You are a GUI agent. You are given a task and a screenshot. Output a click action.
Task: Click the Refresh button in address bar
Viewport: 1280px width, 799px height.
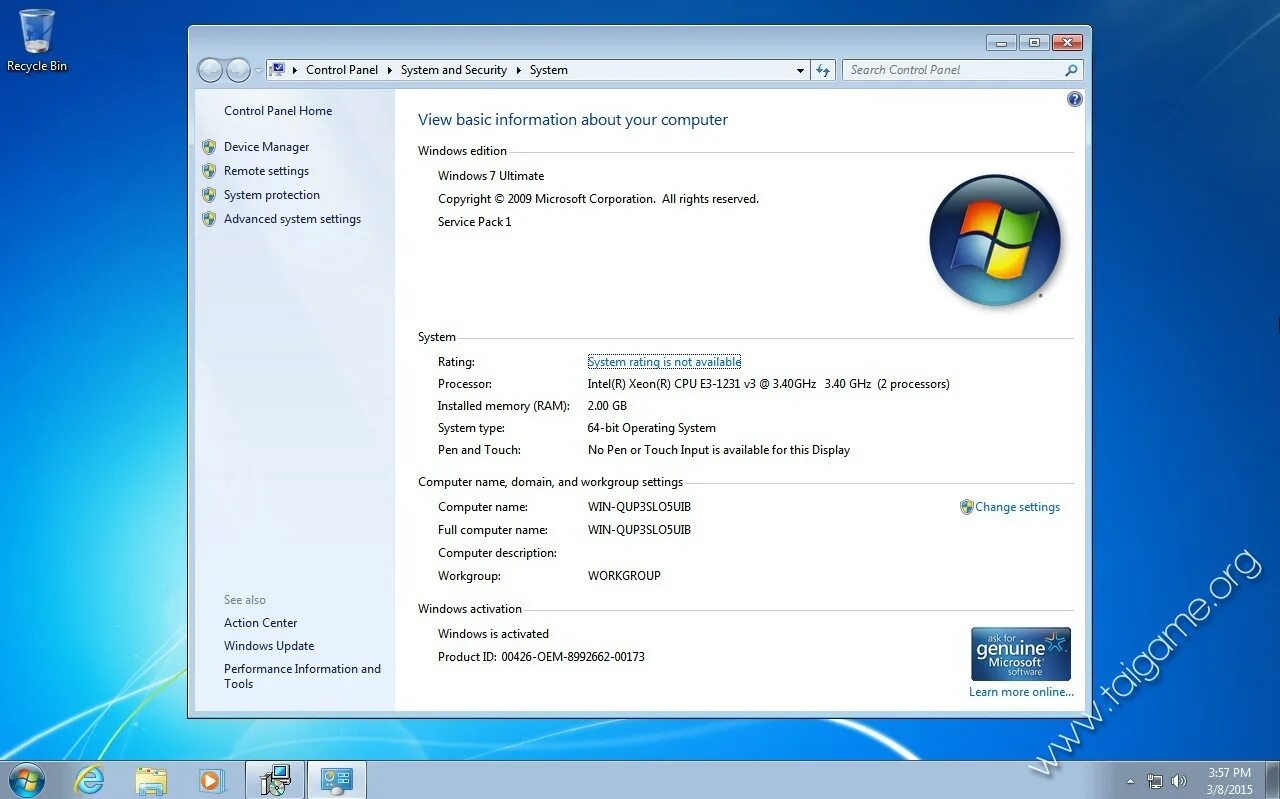(823, 70)
